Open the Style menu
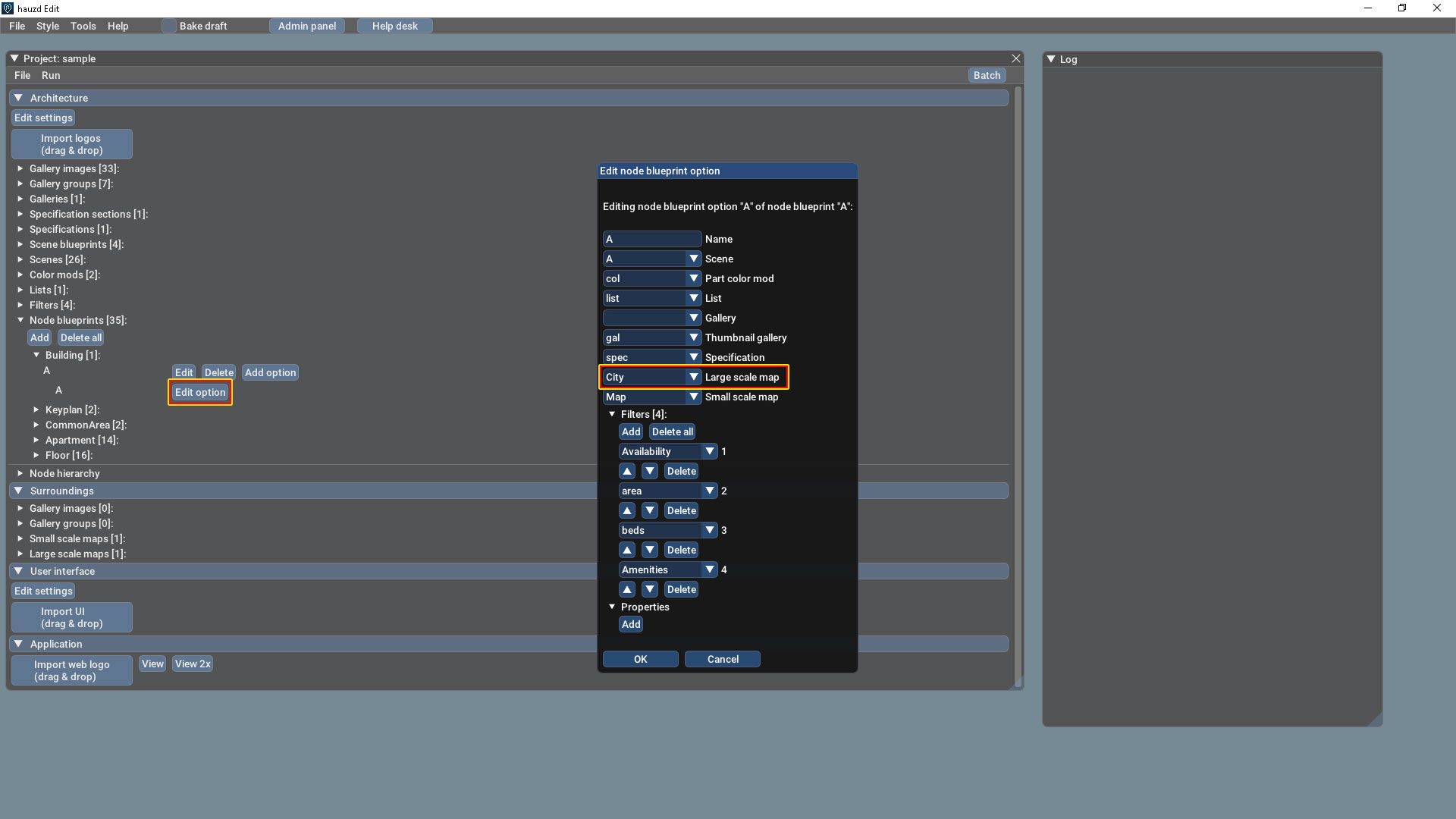This screenshot has height=819, width=1456. pyautogui.click(x=47, y=26)
